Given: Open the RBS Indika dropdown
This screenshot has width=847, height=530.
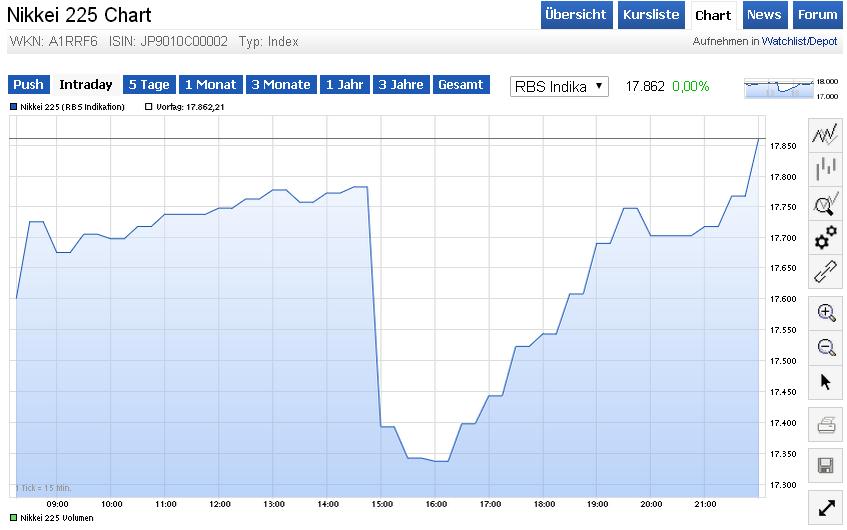Looking at the screenshot, I should pos(559,86).
